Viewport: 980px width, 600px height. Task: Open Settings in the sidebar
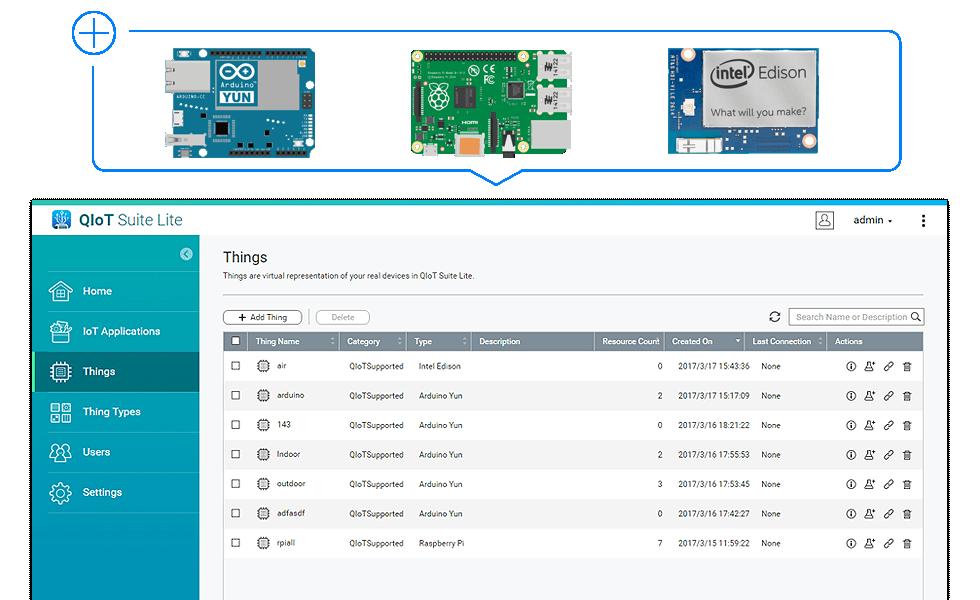117,492
